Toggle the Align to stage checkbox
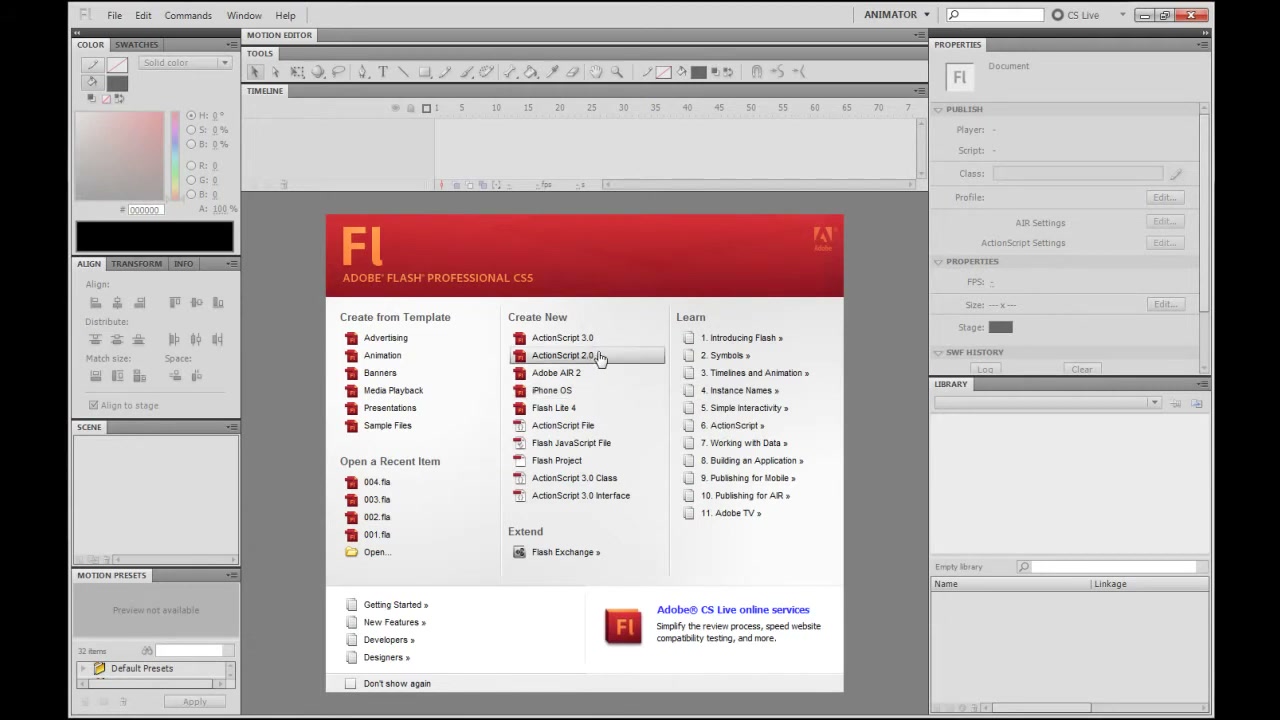1280x720 pixels. pos(94,405)
